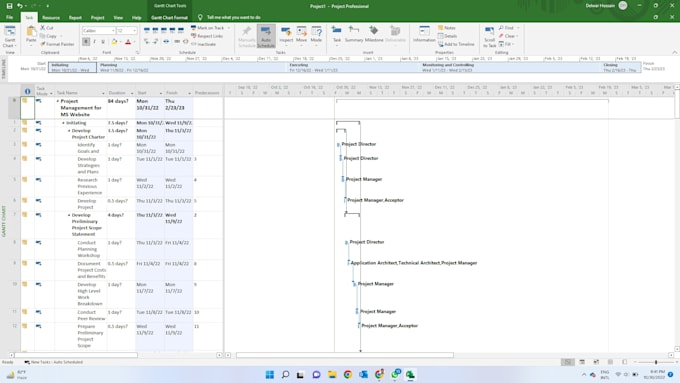
Task: Click the Executing phase on the timeline
Action: 353,67
